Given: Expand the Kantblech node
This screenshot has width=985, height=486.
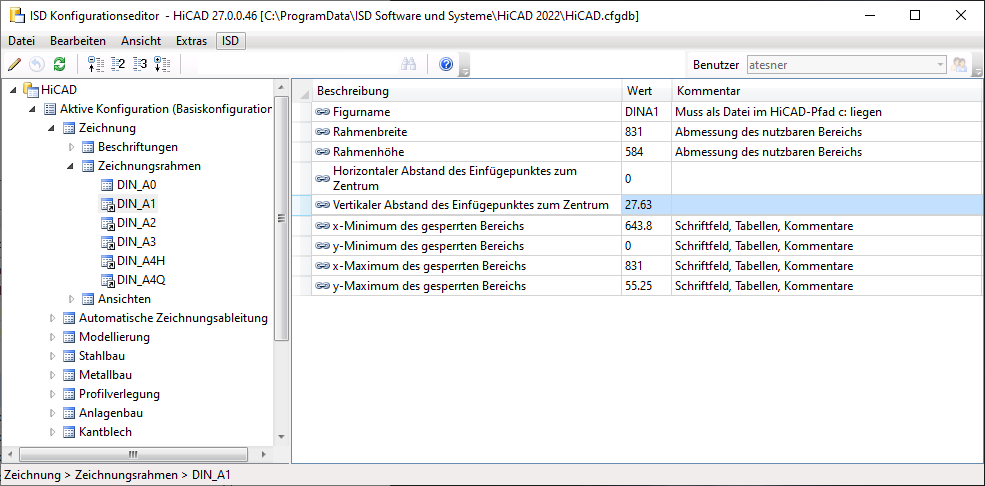Looking at the screenshot, I should (x=52, y=432).
